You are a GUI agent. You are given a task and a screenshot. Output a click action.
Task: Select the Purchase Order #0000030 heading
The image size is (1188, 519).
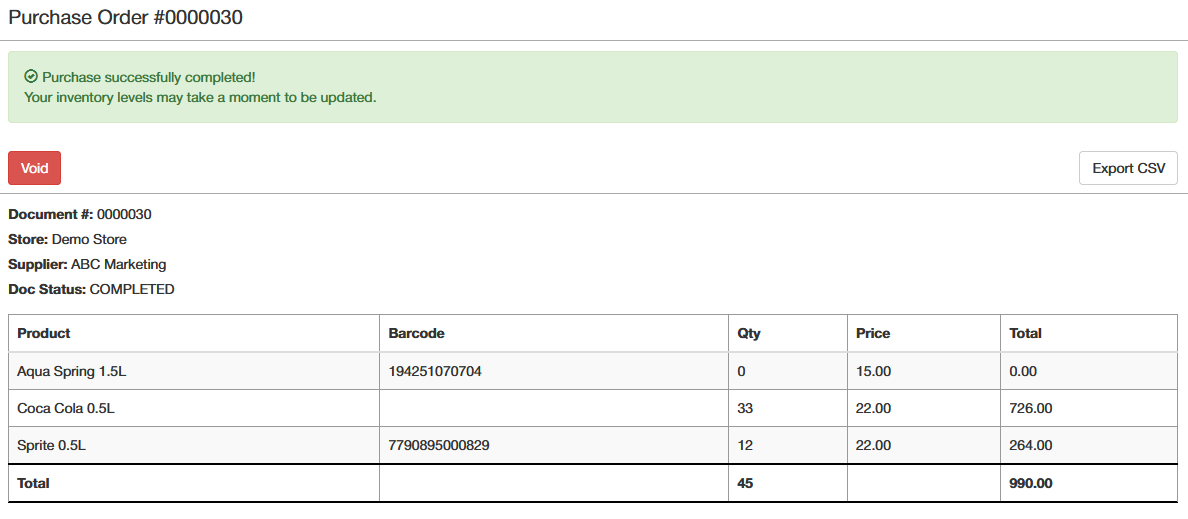pos(126,17)
